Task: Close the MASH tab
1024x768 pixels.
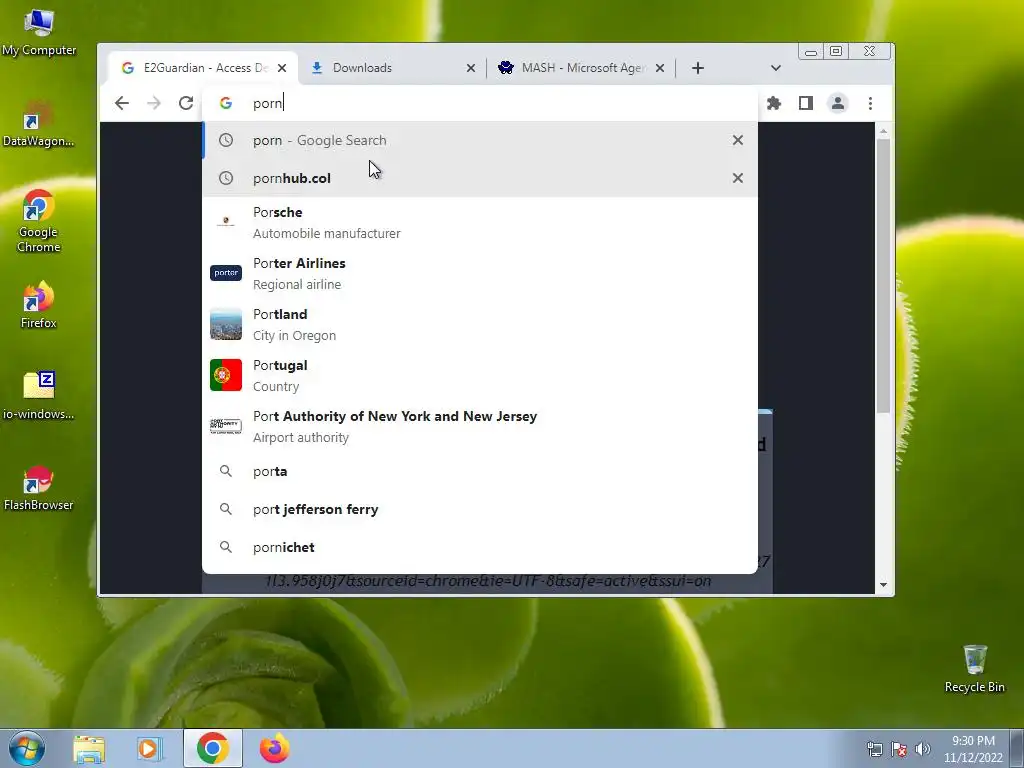Action: [x=660, y=68]
